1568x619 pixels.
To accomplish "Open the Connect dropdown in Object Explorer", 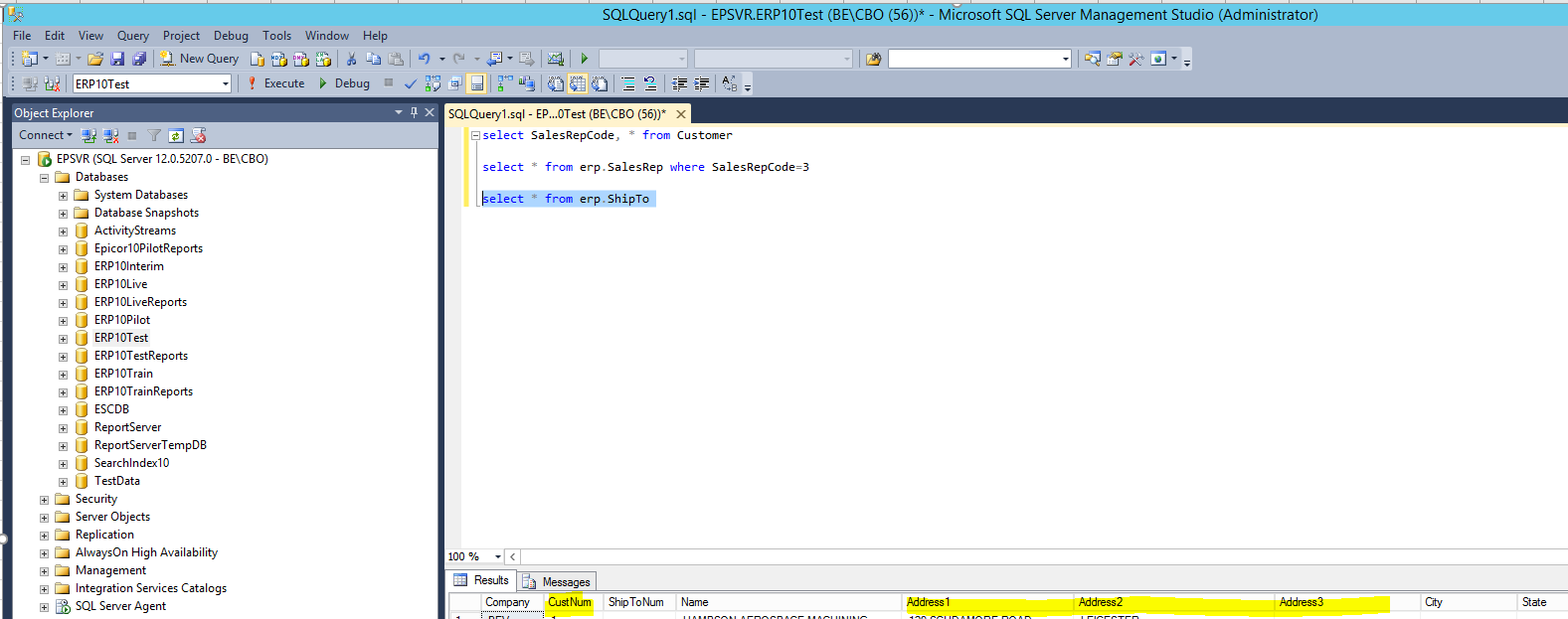I will (45, 135).
